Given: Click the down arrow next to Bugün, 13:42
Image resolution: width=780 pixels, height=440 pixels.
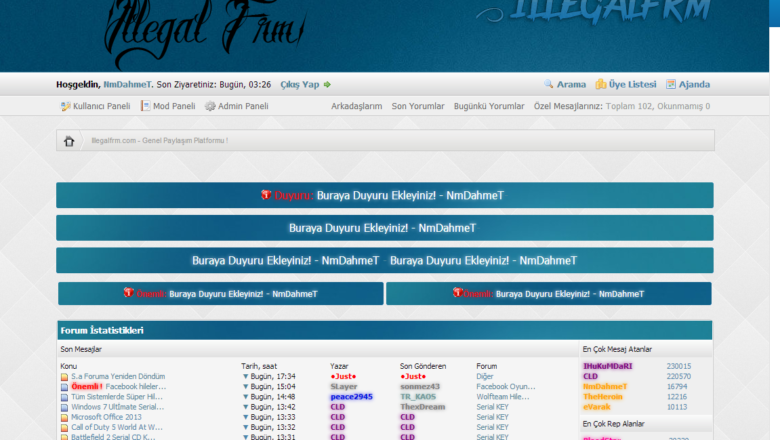Looking at the screenshot, I should (245, 407).
